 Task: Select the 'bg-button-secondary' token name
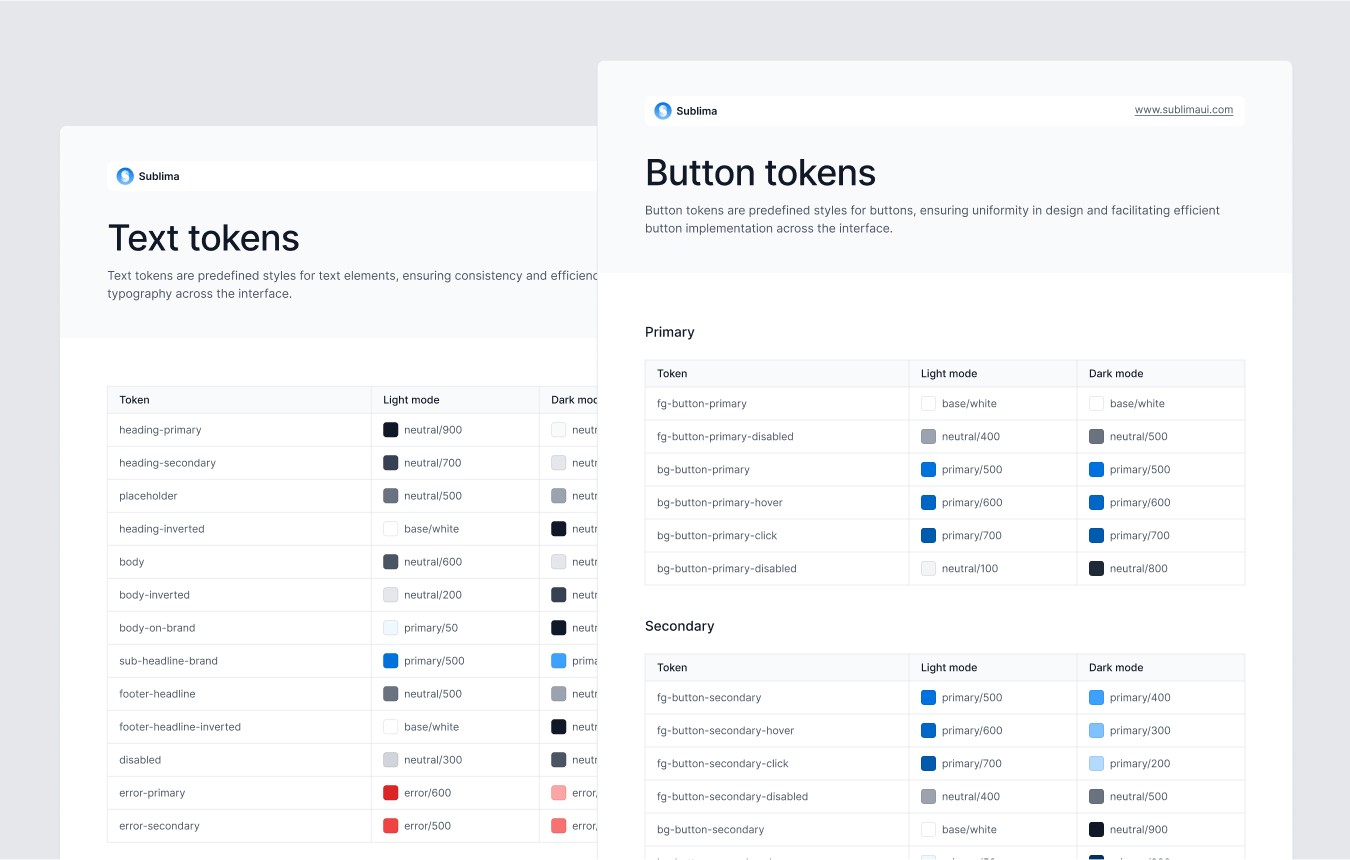711,830
